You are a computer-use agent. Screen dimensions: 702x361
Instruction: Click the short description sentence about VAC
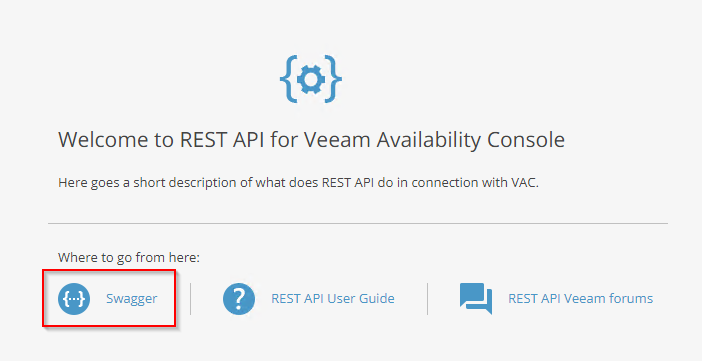tap(298, 183)
